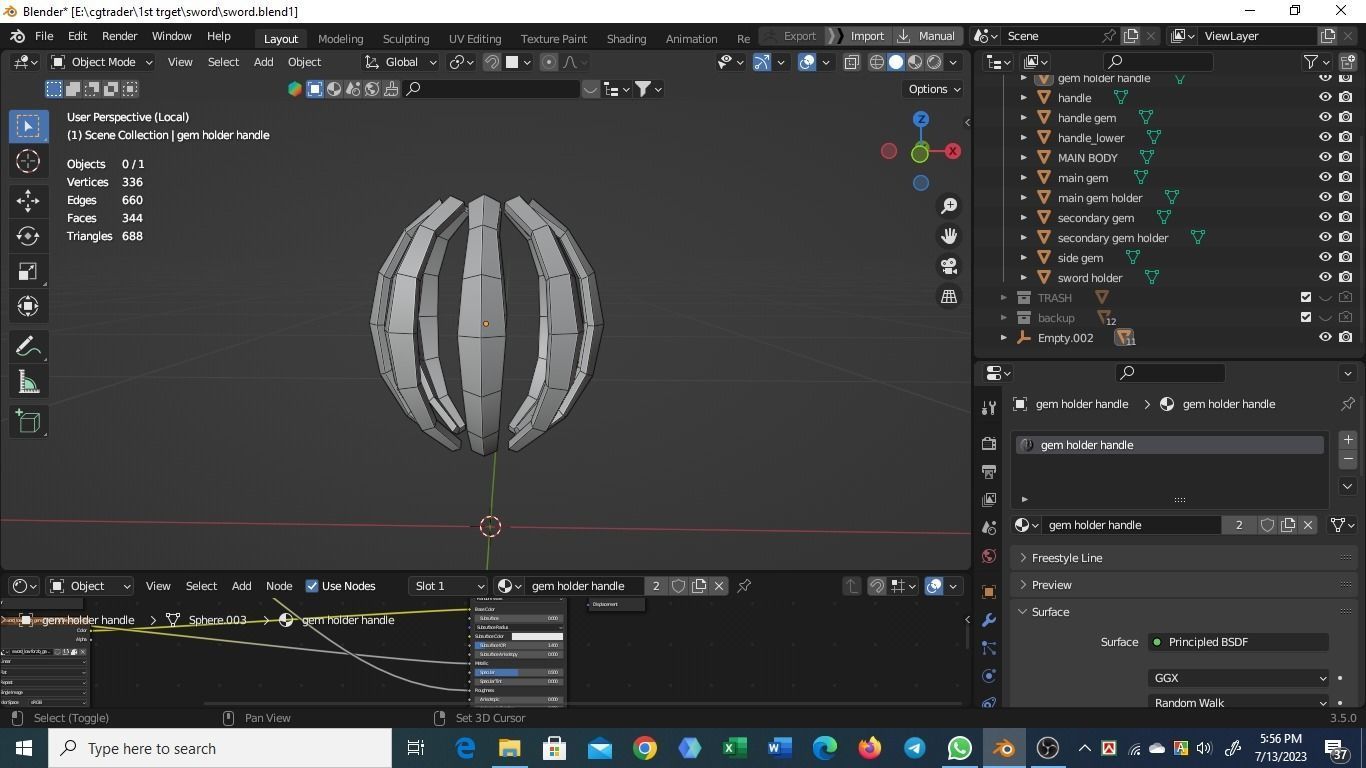Select the Move tool

point(28,200)
